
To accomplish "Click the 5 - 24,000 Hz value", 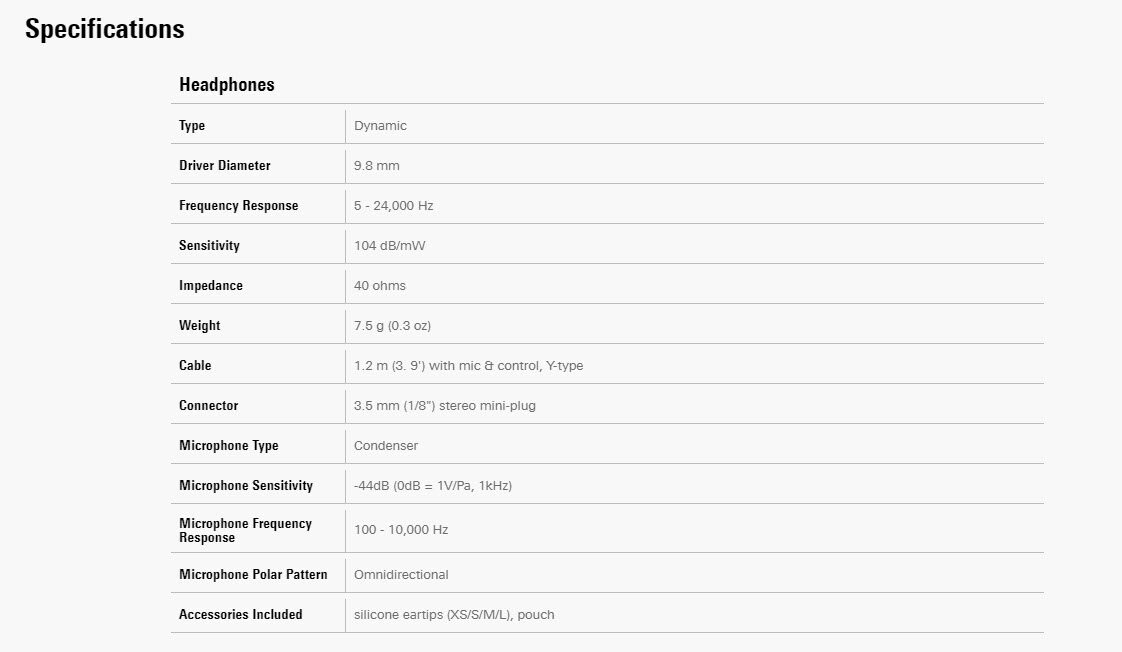I will pos(393,206).
